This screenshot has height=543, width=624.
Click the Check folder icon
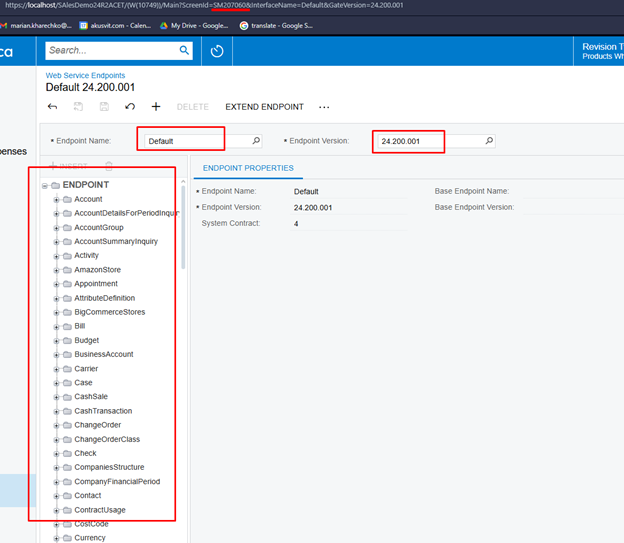click(67, 453)
